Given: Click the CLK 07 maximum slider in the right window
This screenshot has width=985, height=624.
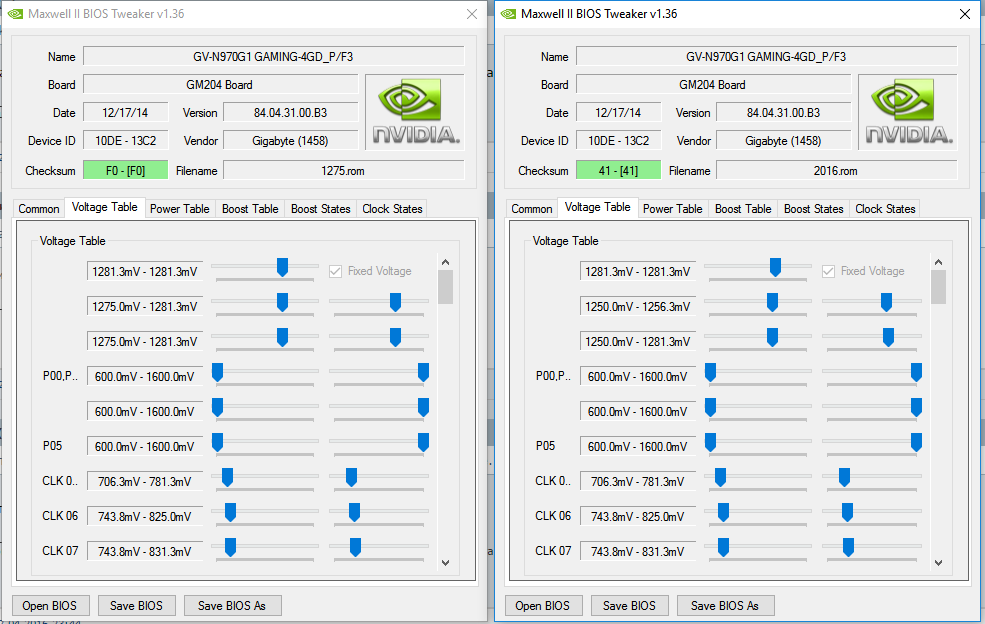Looking at the screenshot, I should pos(849,547).
